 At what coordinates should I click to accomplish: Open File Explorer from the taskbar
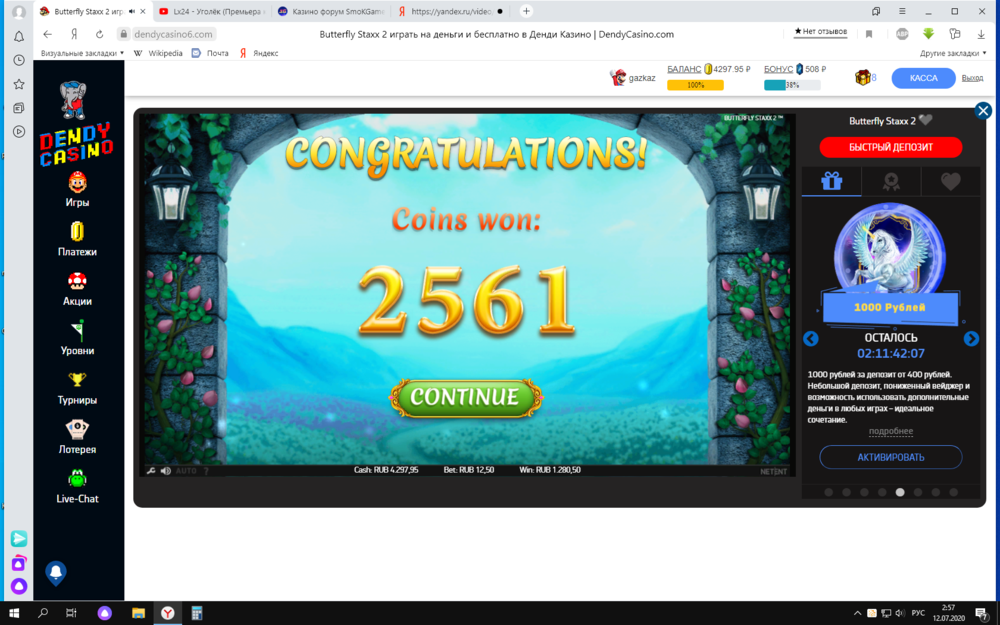pos(138,613)
